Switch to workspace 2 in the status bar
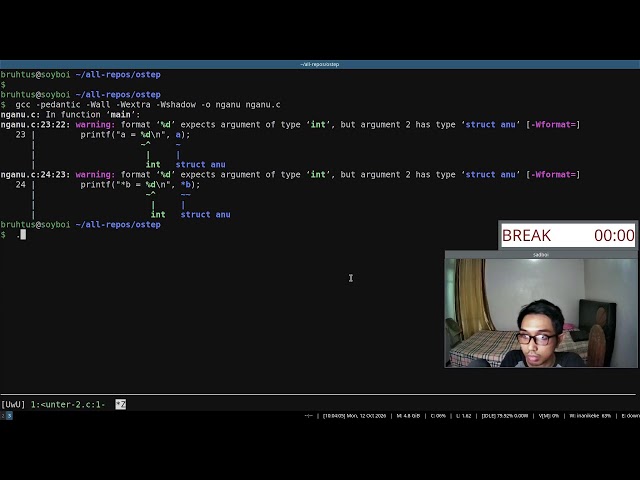 (2, 416)
